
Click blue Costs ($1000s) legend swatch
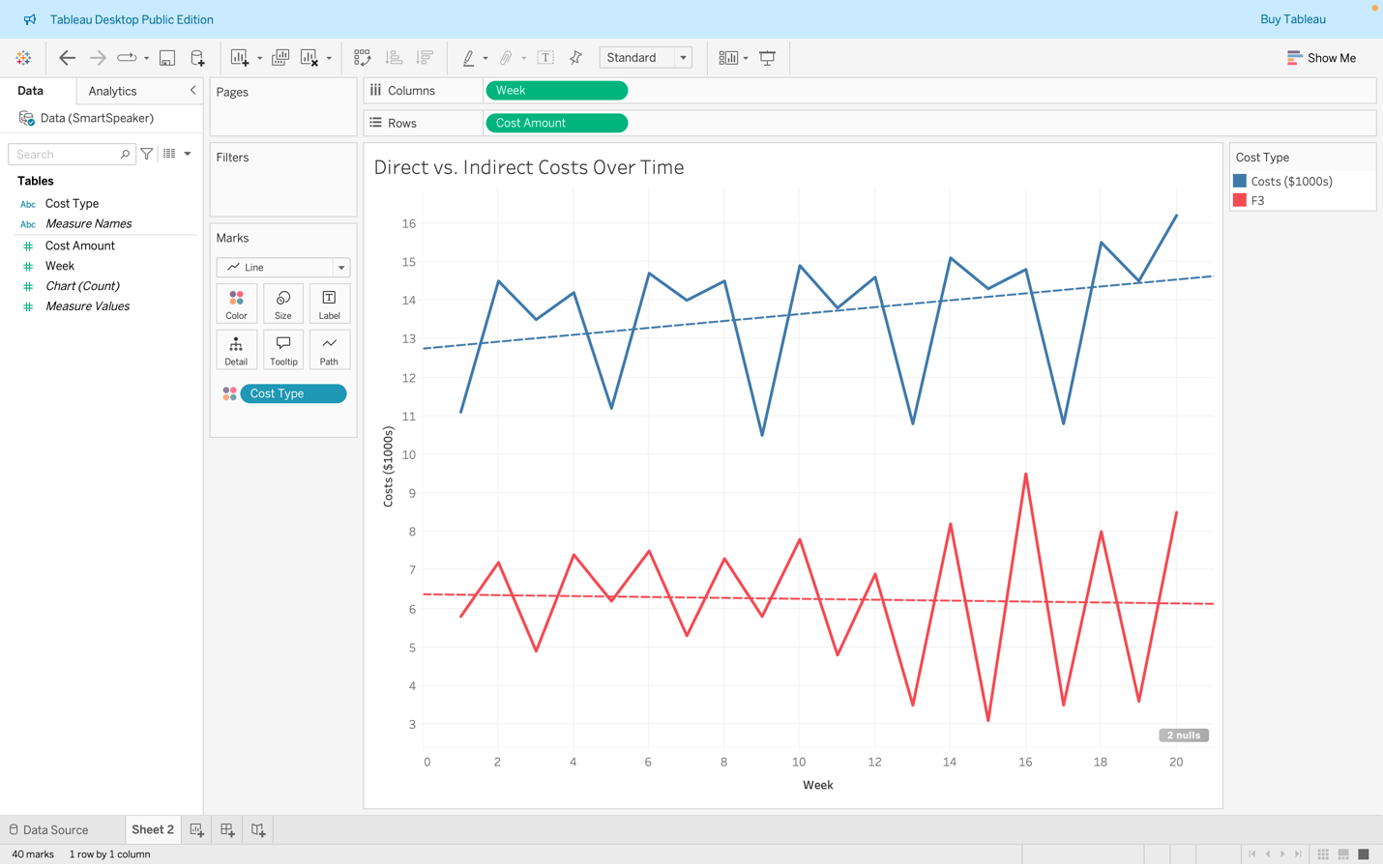tap(1240, 181)
